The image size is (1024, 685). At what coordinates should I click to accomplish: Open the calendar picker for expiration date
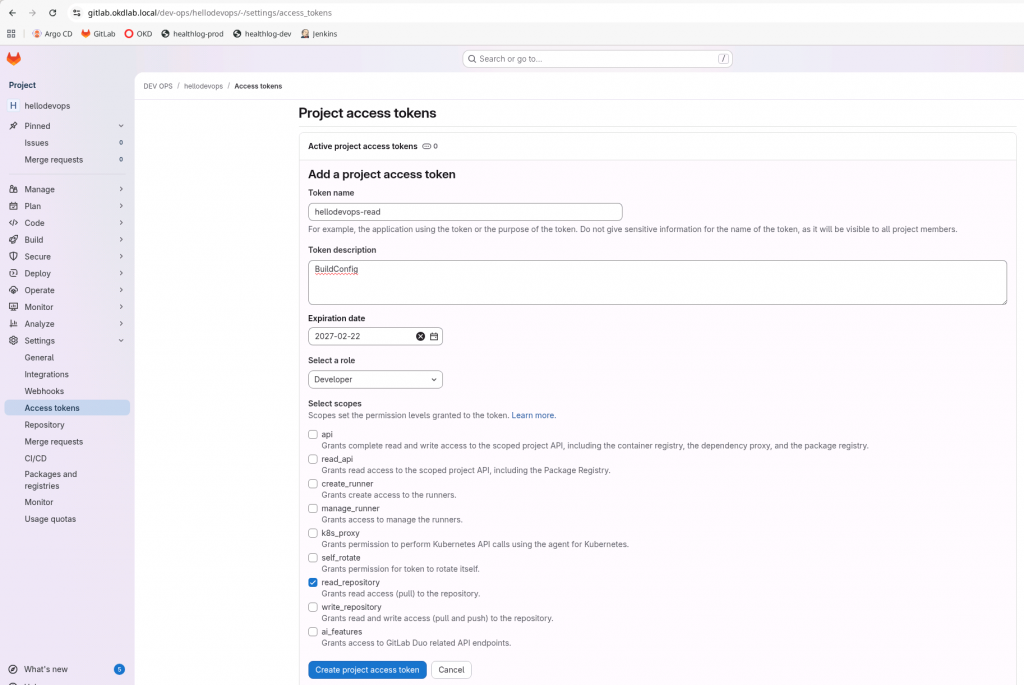tap(434, 337)
